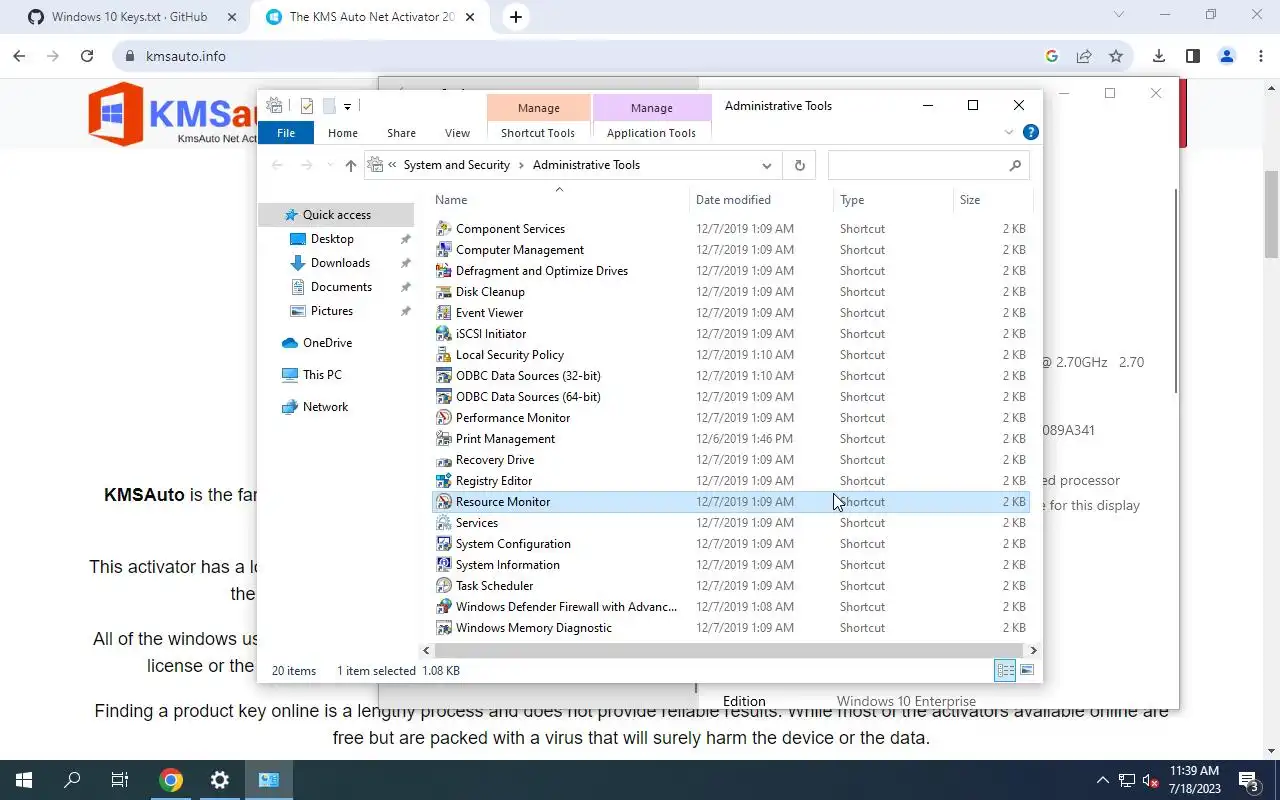Select Event Viewer shortcut icon
Viewport: 1280px width, 800px height.
(444, 313)
